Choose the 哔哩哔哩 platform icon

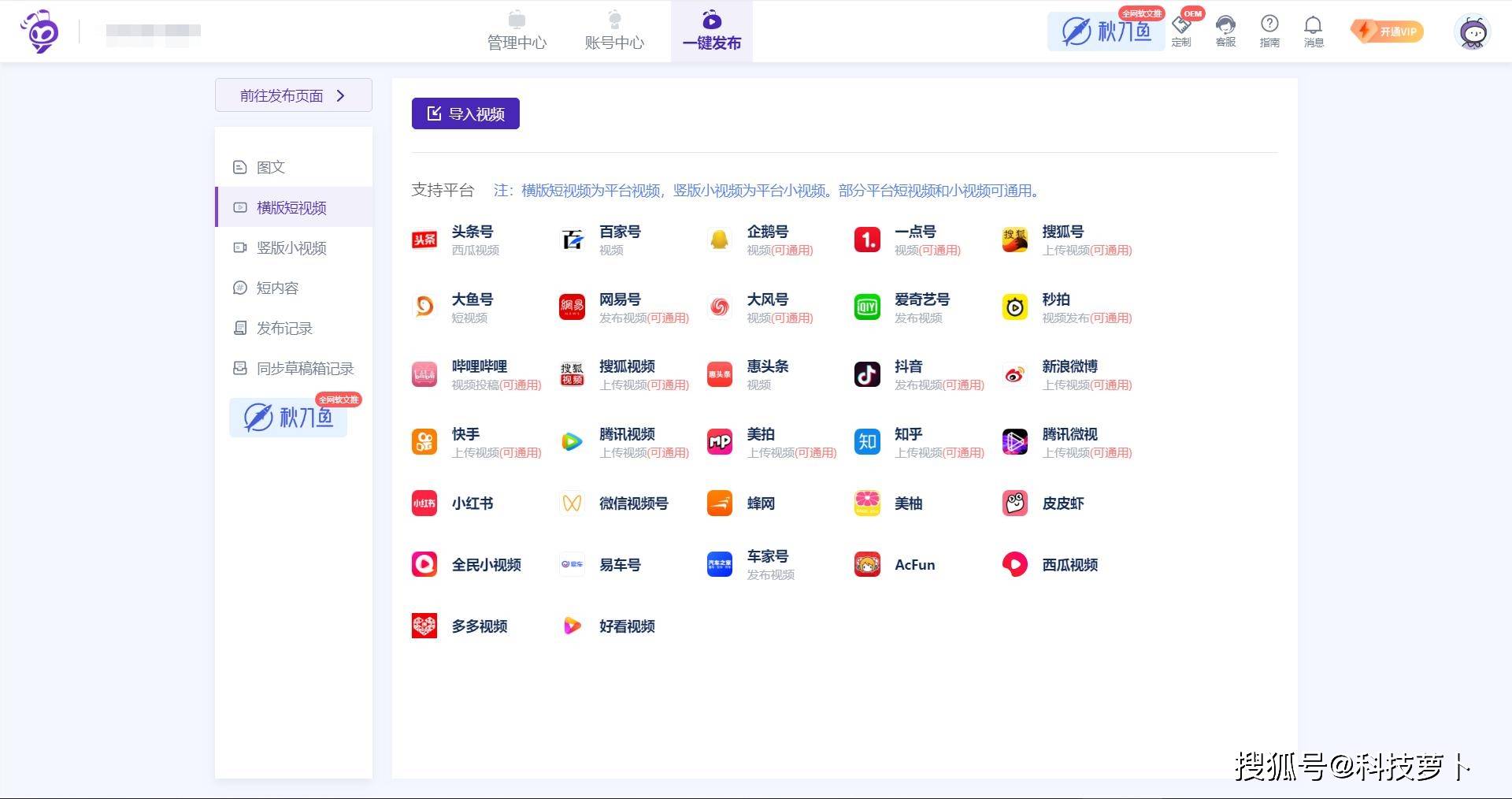pos(424,374)
